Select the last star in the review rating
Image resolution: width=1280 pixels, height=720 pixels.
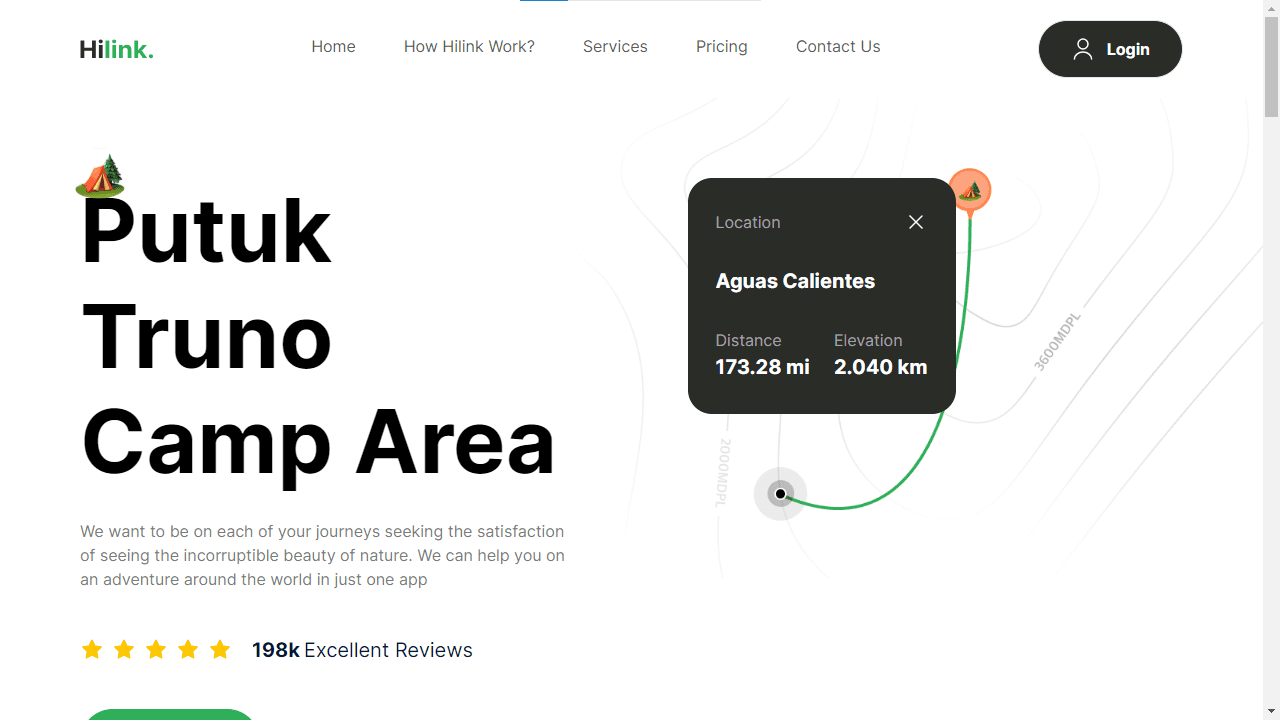(x=220, y=649)
